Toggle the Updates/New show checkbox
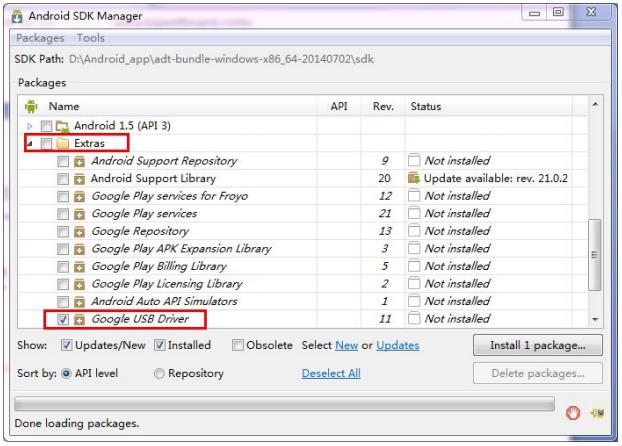This screenshot has width=622, height=446. click(66, 345)
